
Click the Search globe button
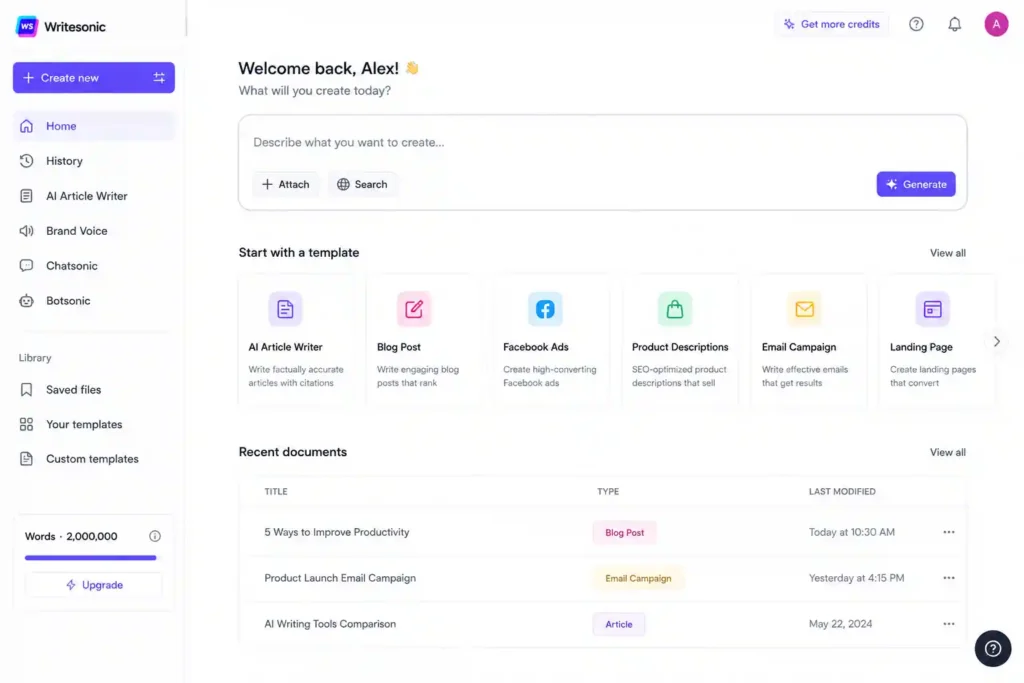coord(362,184)
